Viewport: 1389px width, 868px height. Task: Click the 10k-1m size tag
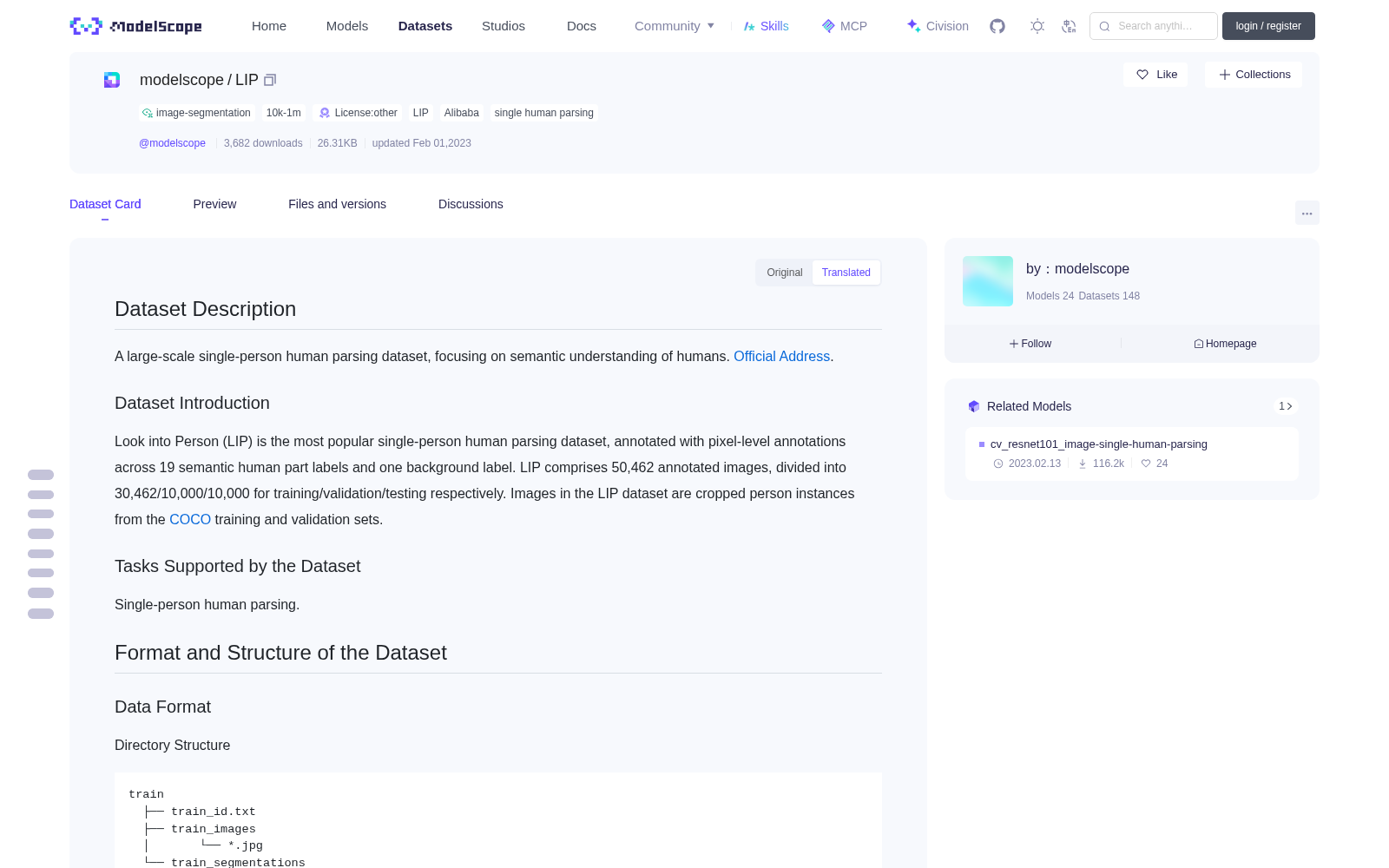[284, 113]
